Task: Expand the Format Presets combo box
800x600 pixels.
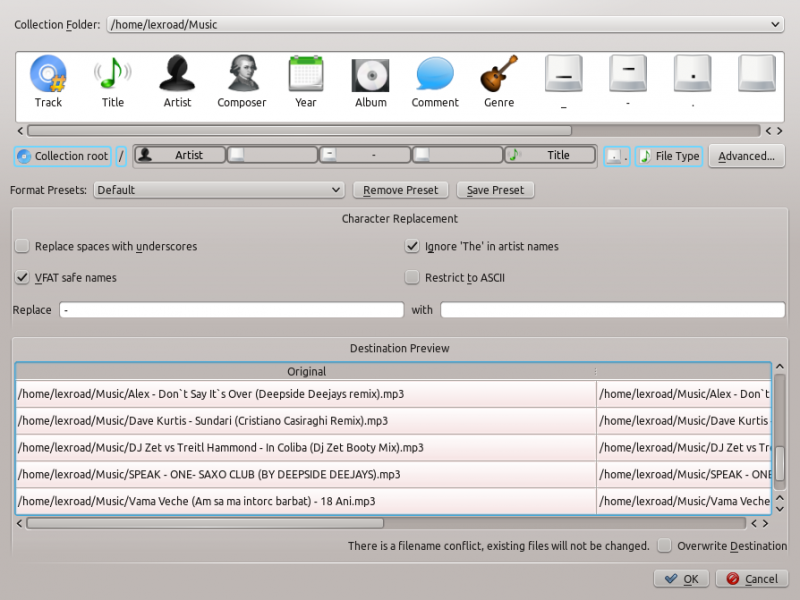Action: [x=219, y=190]
